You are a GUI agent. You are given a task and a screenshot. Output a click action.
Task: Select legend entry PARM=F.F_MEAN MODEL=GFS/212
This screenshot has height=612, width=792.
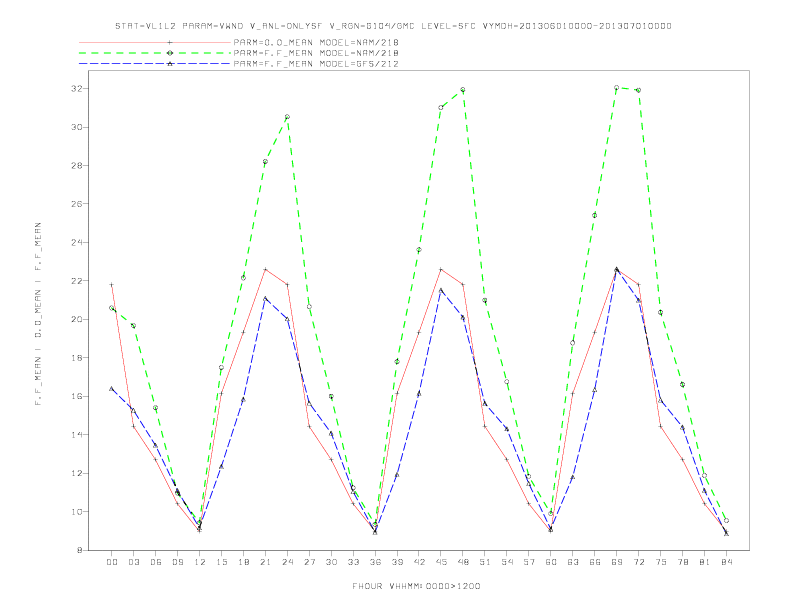click(x=316, y=64)
